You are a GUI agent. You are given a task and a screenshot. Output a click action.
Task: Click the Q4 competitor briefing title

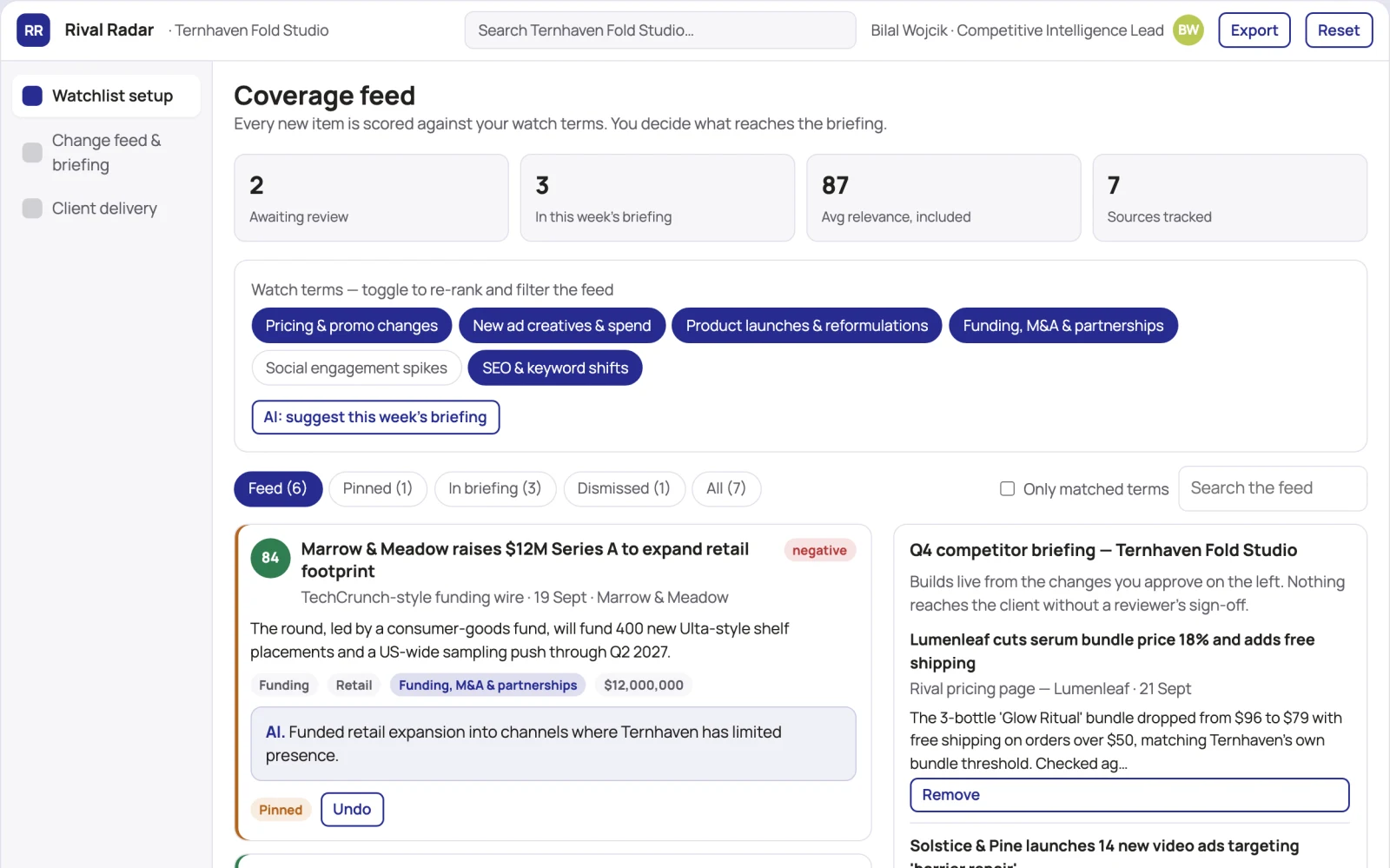click(1103, 550)
